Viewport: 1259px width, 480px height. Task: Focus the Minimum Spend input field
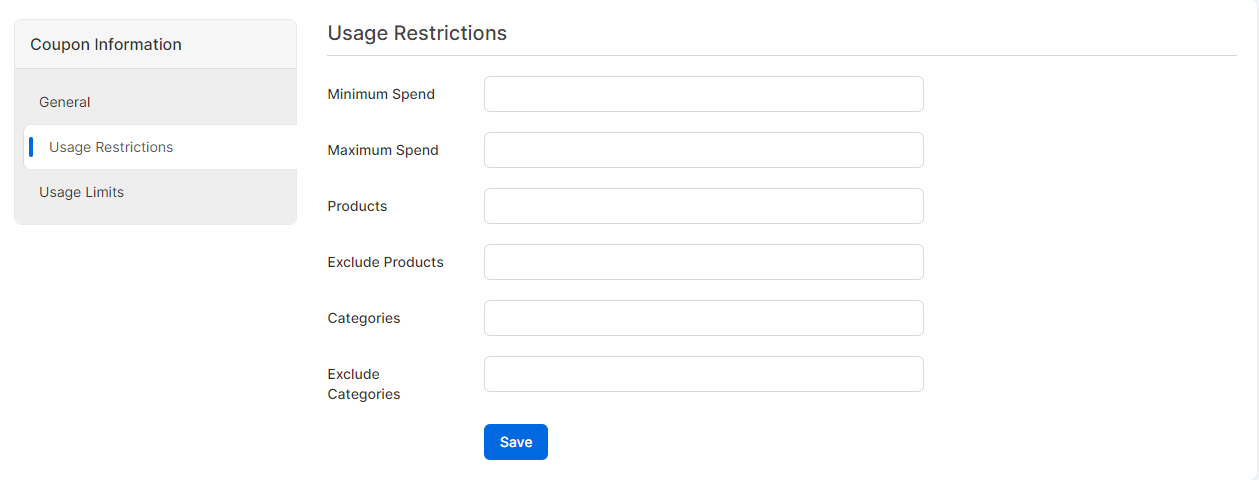point(704,94)
